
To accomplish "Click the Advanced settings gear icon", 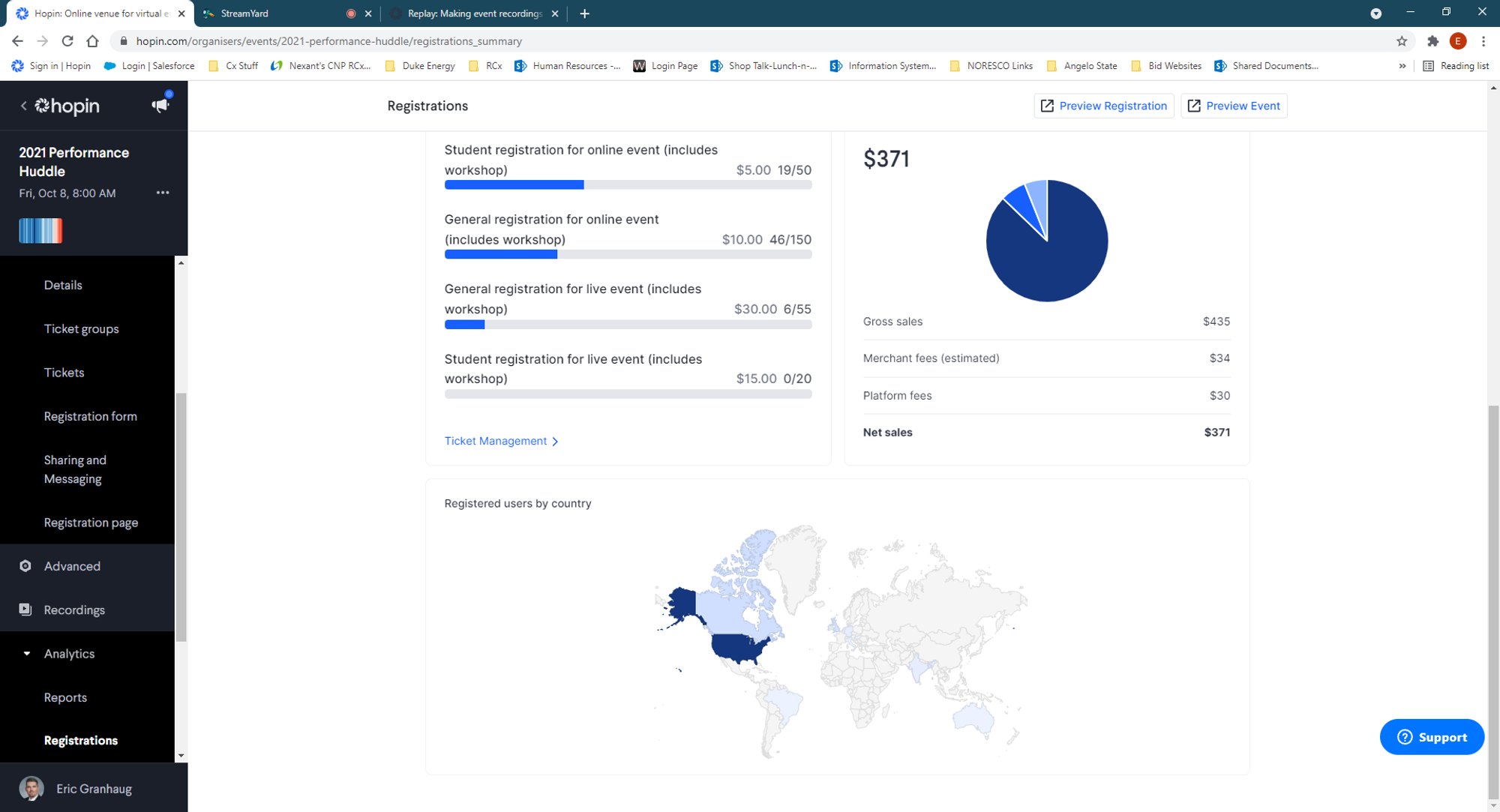I will point(25,566).
